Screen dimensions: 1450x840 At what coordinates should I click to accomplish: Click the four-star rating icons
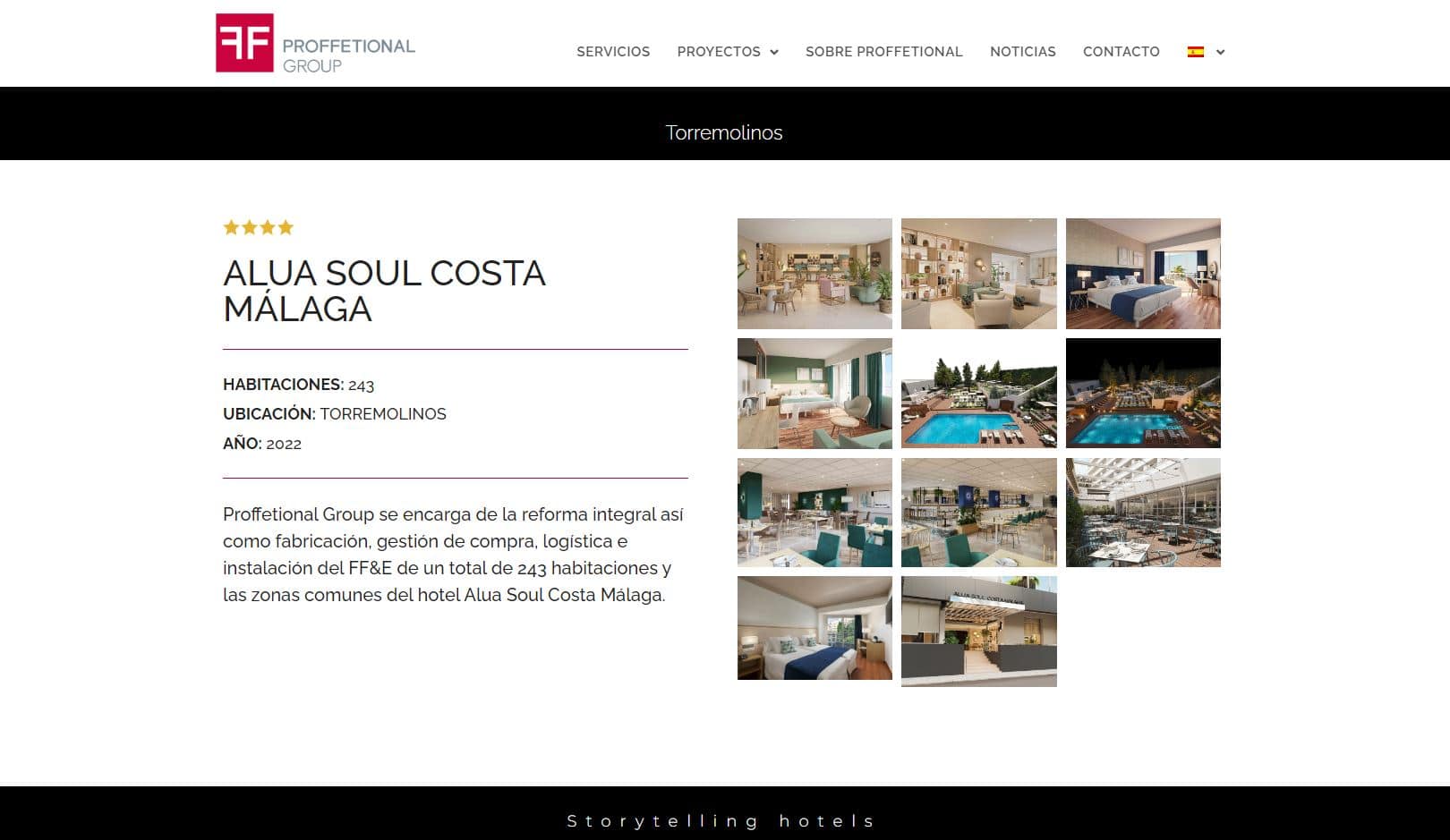[x=259, y=227]
